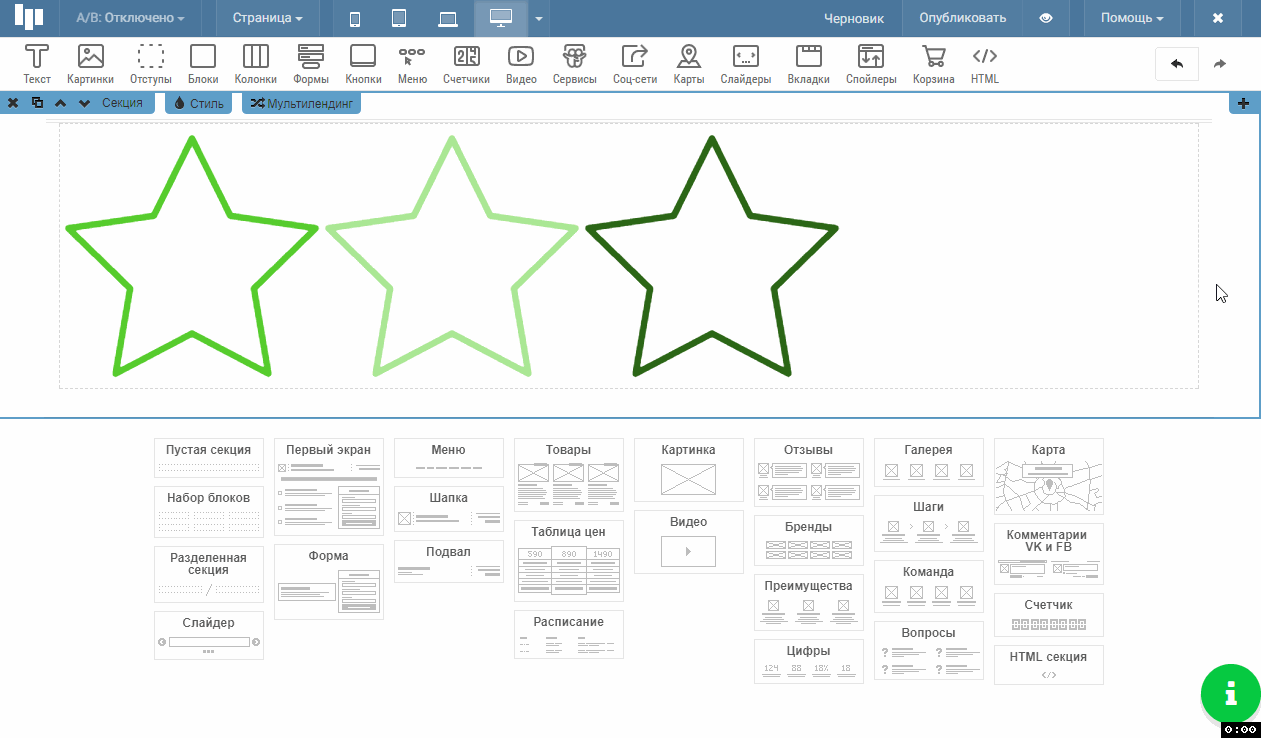Image resolution: width=1261 pixels, height=738 pixels.
Task: Add the Корзина shopping cart element
Action: click(x=933, y=64)
